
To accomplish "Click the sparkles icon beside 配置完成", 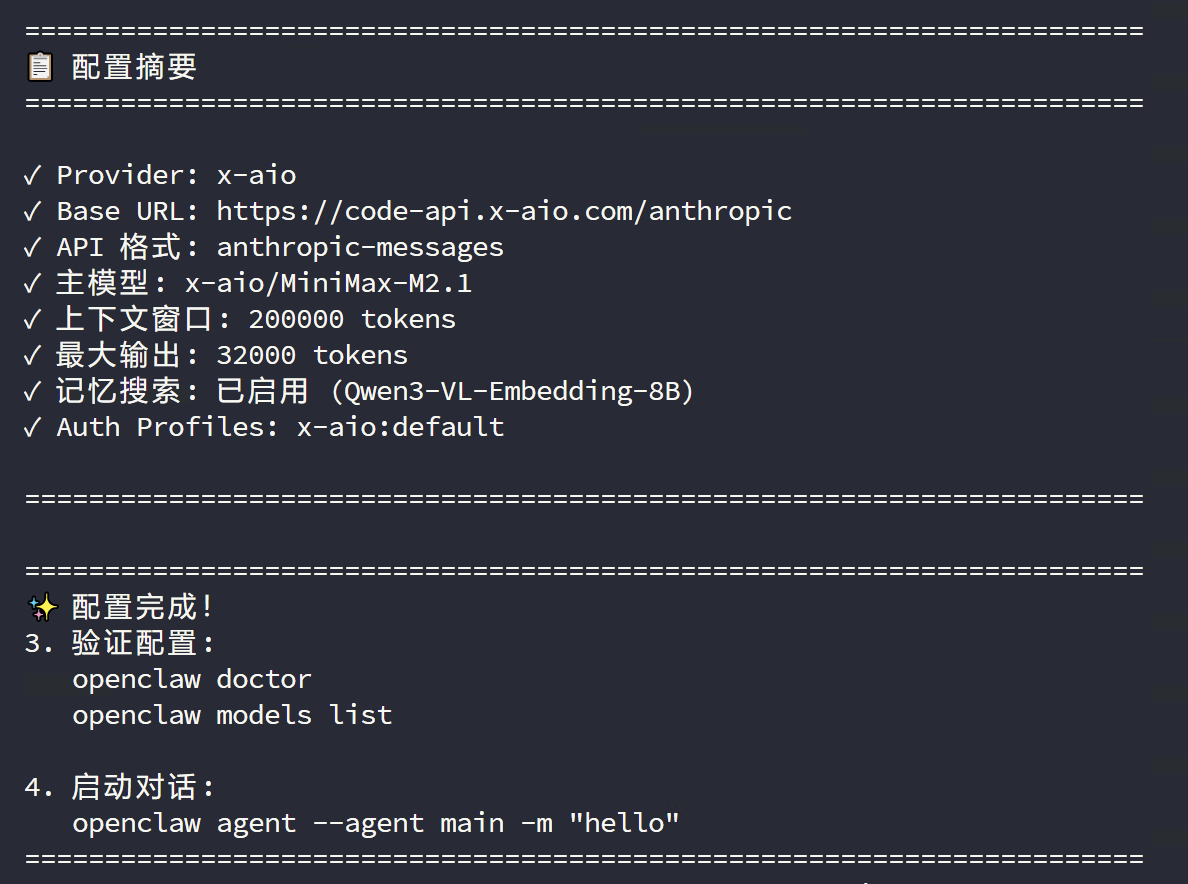I will pos(40,607).
